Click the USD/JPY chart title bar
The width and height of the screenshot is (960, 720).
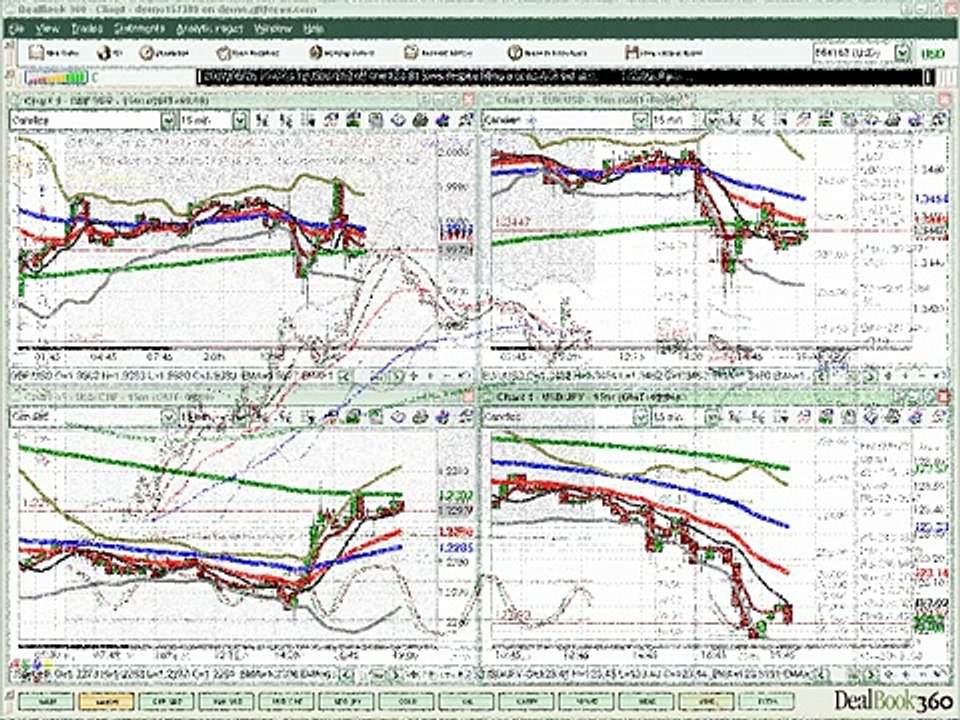715,397
